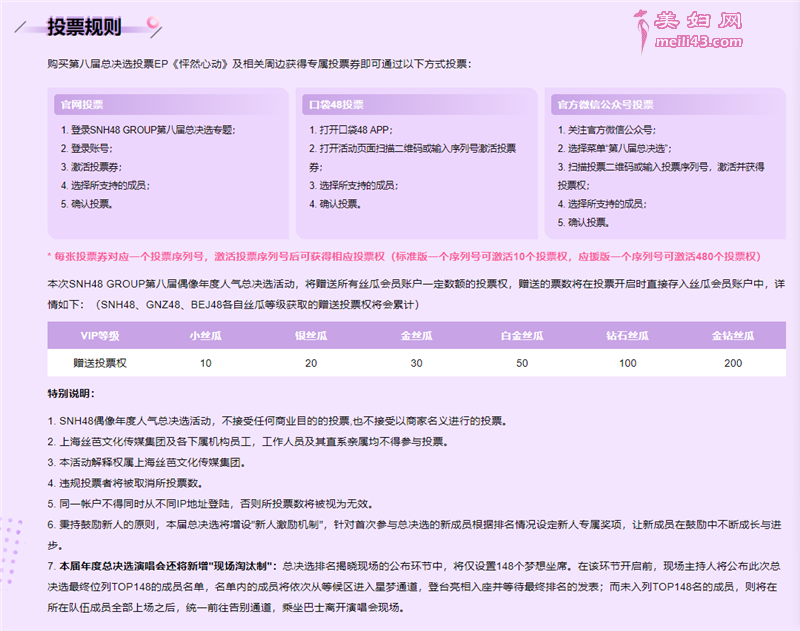Click rule 1 about "不接受任何商业目的的投票"
The height and width of the screenshot is (631, 800).
[x=277, y=421]
